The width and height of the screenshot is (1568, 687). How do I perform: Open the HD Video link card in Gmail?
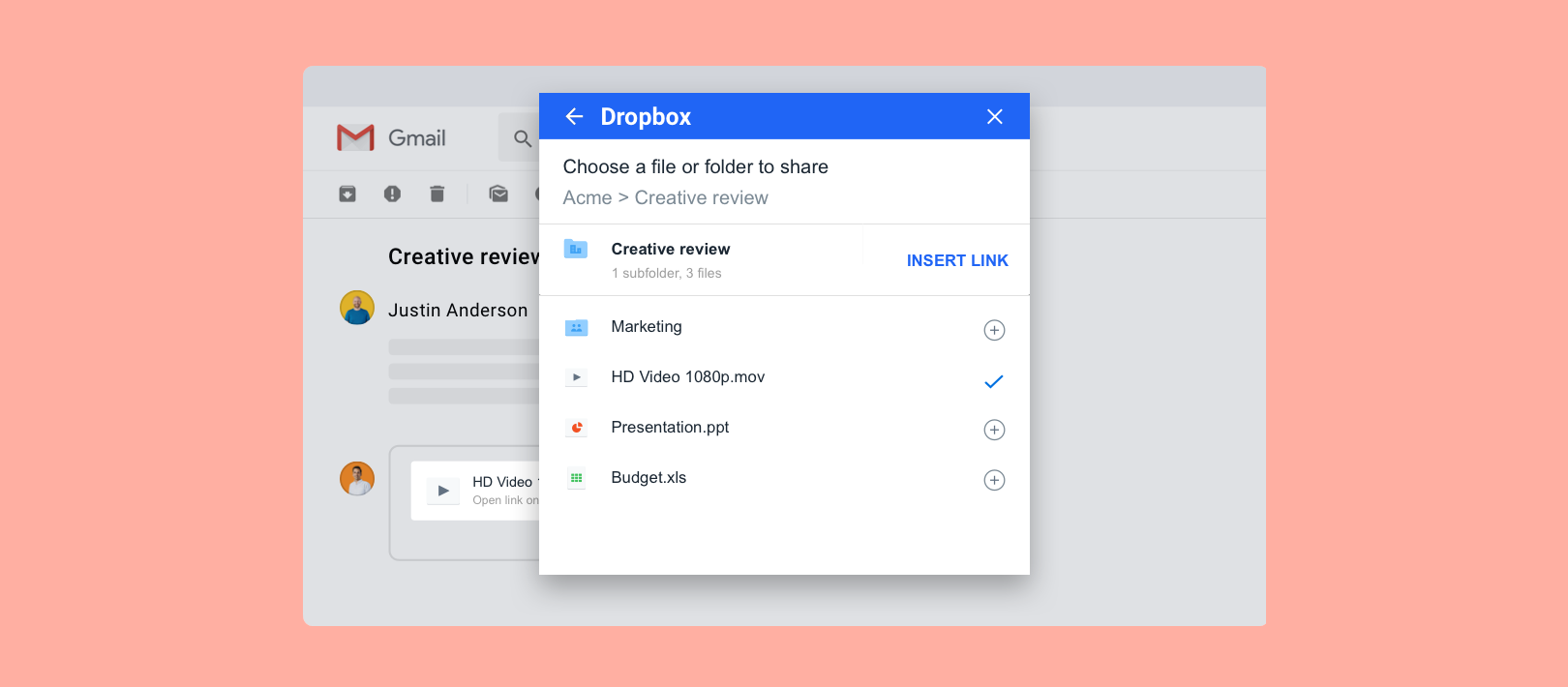coord(475,491)
